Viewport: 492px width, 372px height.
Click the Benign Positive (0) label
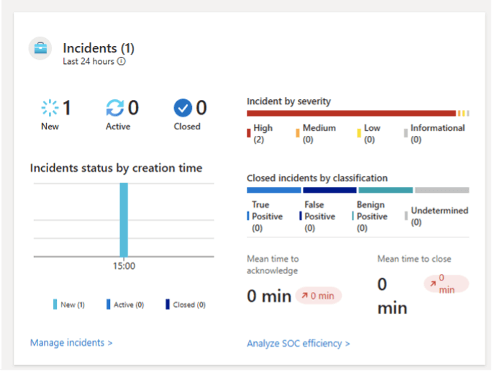372,216
